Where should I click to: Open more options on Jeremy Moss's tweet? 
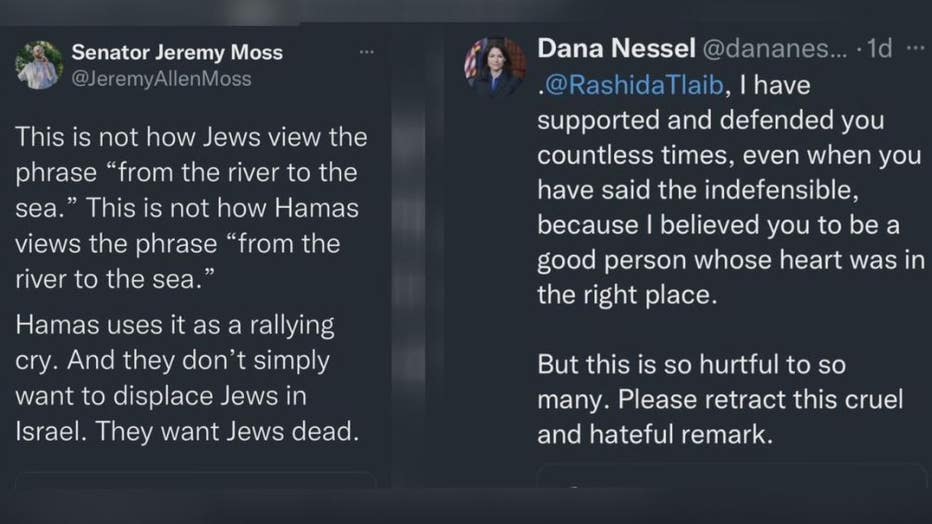coord(367,51)
